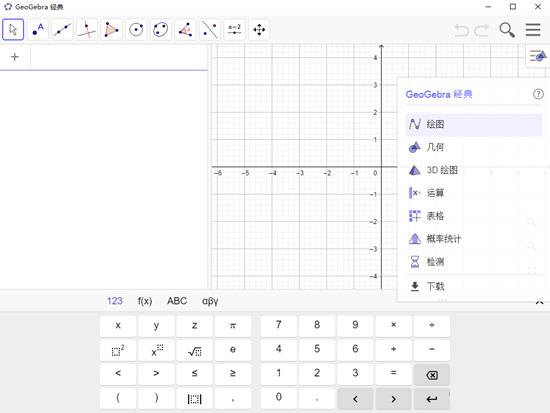Switch keyboard to f(x) tab

(145, 301)
